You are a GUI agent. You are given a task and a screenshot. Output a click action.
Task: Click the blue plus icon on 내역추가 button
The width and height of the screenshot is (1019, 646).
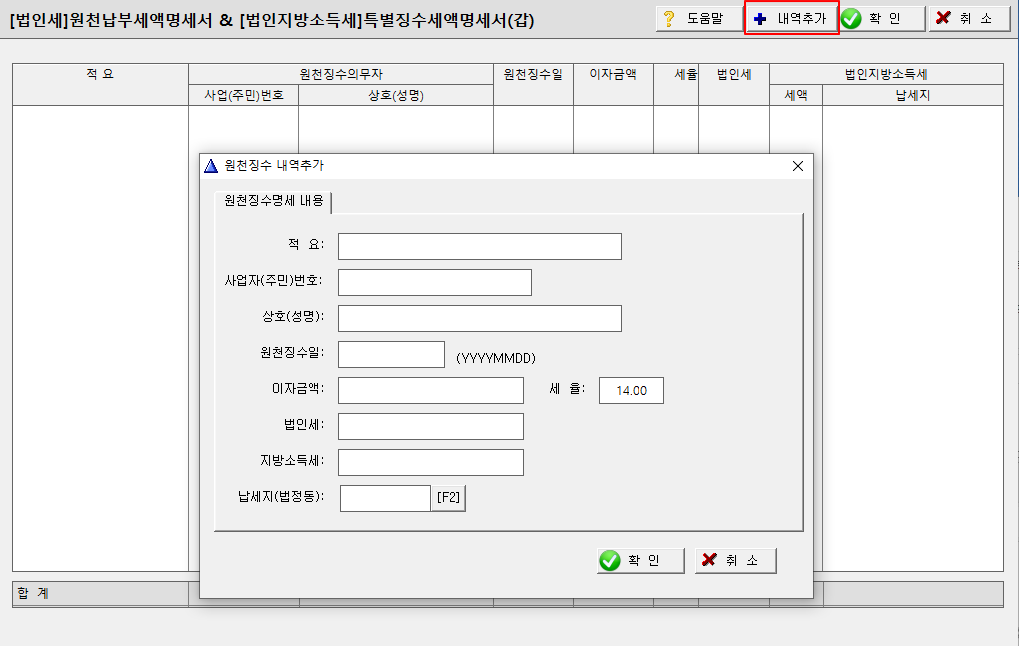[x=761, y=18]
